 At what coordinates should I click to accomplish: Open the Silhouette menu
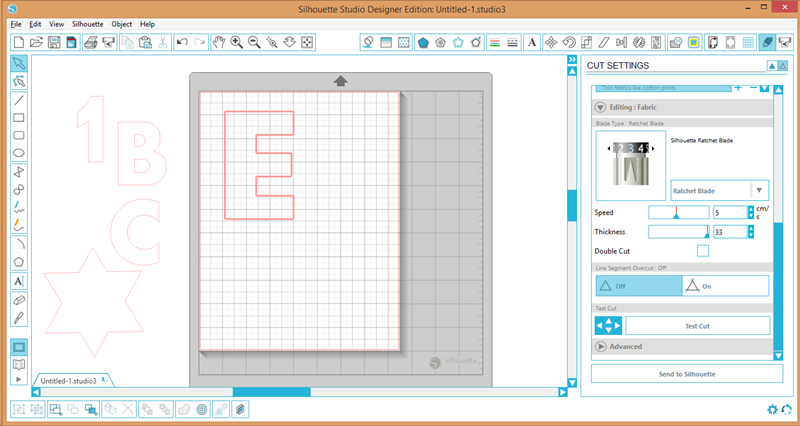[x=88, y=24]
